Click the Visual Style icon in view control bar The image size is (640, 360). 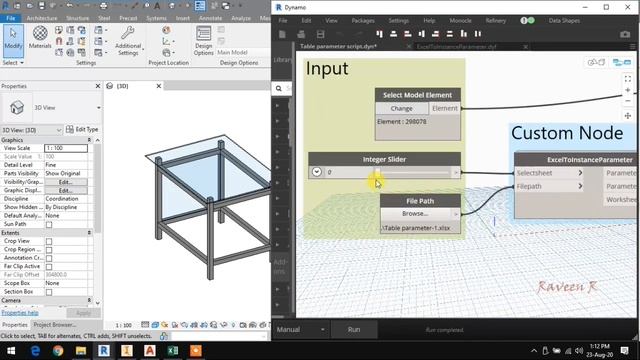(x=155, y=325)
